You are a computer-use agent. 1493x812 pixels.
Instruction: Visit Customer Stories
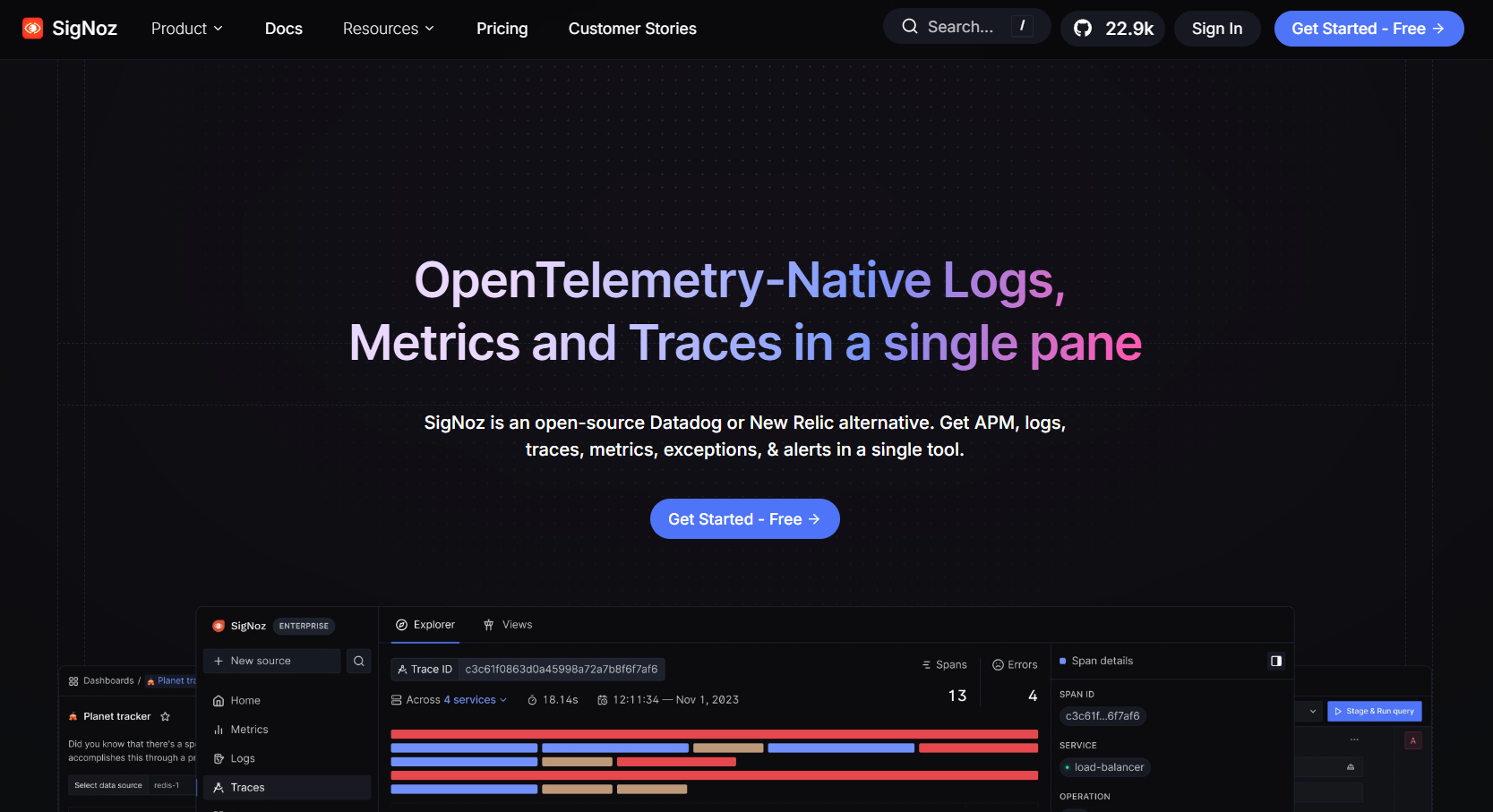[632, 29]
